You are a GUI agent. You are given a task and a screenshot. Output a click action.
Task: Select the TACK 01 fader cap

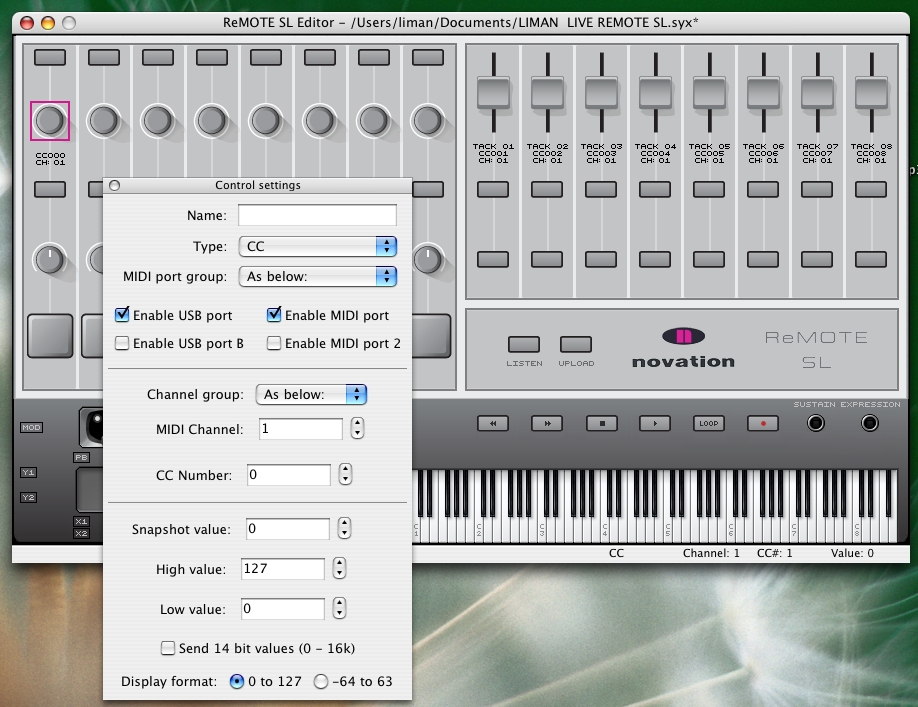click(494, 92)
